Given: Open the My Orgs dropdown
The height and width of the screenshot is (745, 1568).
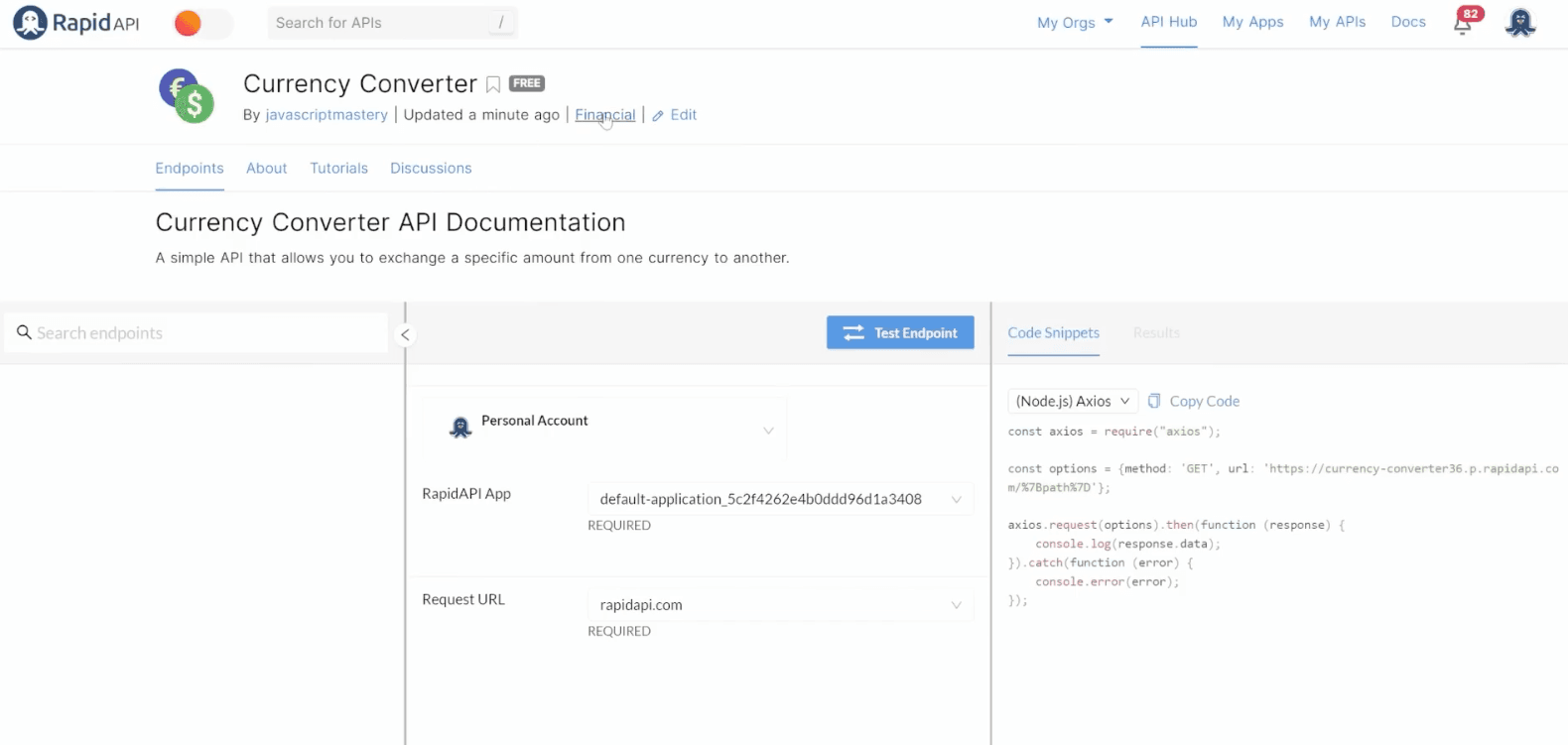Looking at the screenshot, I should pos(1075,22).
